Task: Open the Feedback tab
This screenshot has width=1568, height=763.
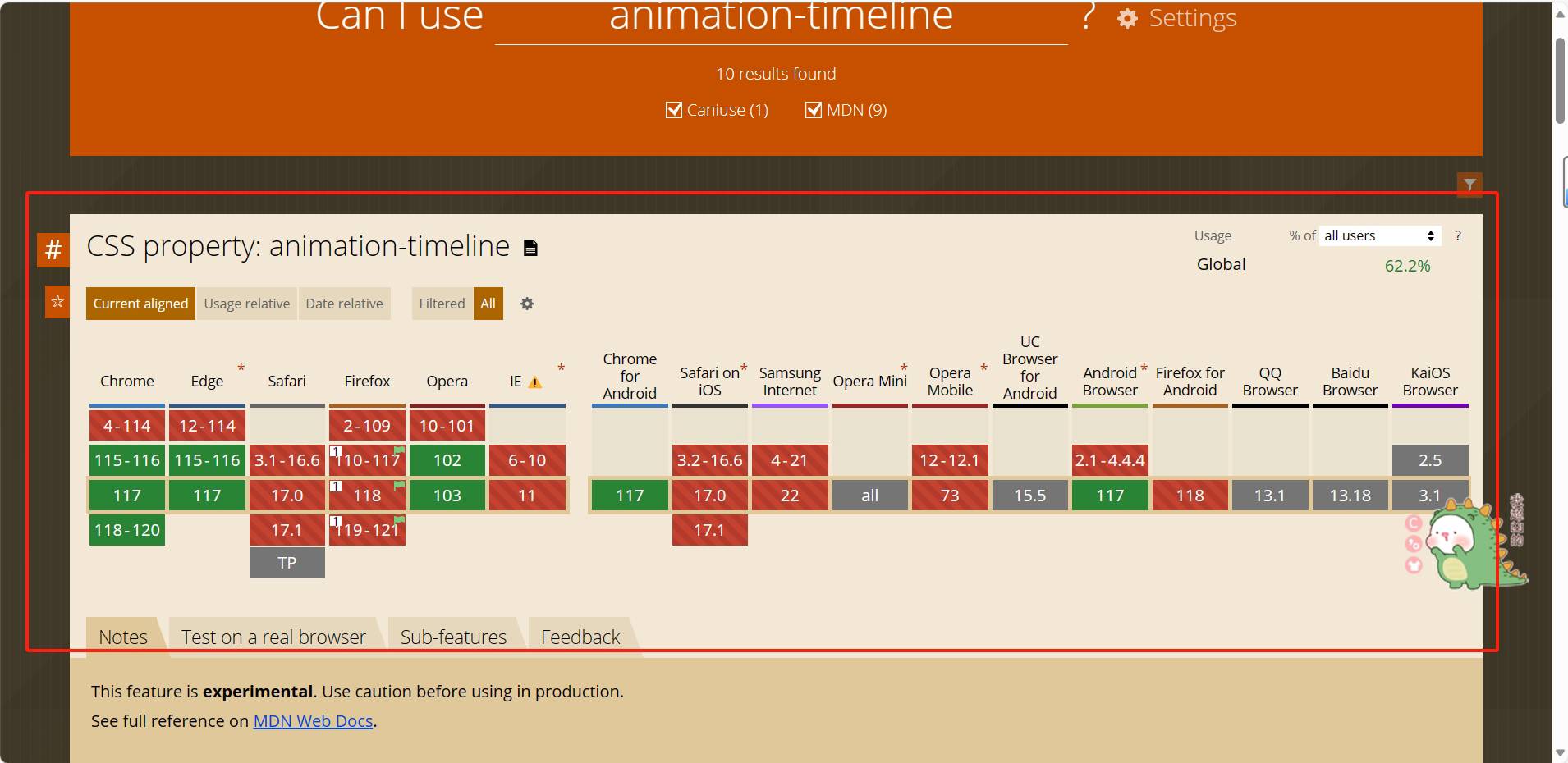Action: [580, 637]
